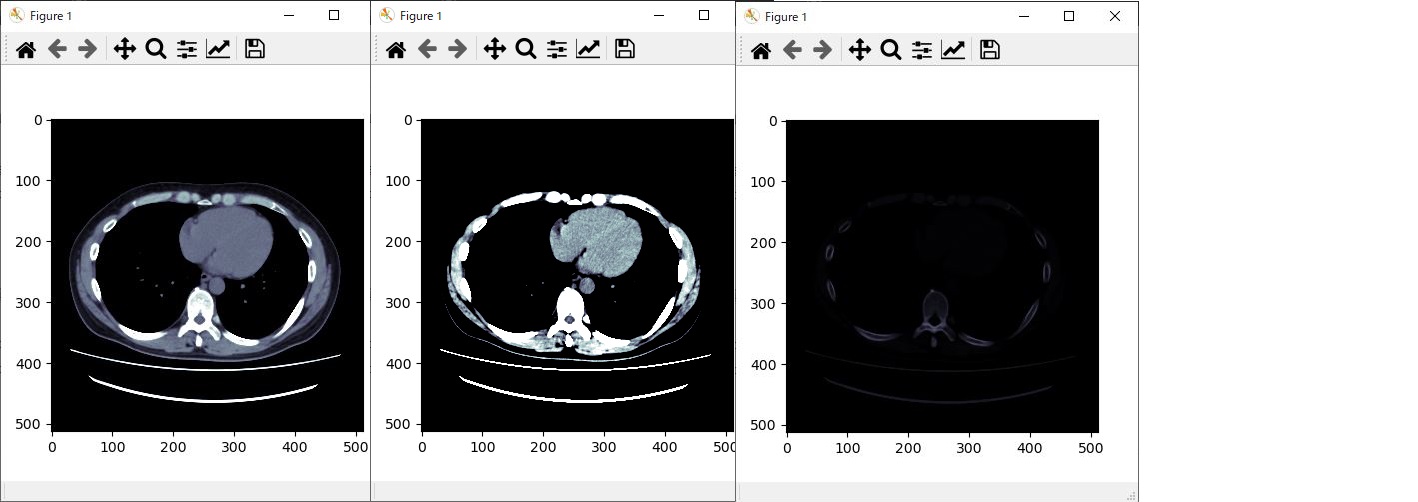Back to previous view in right window
This screenshot has height=502, width=1418.
(x=792, y=50)
